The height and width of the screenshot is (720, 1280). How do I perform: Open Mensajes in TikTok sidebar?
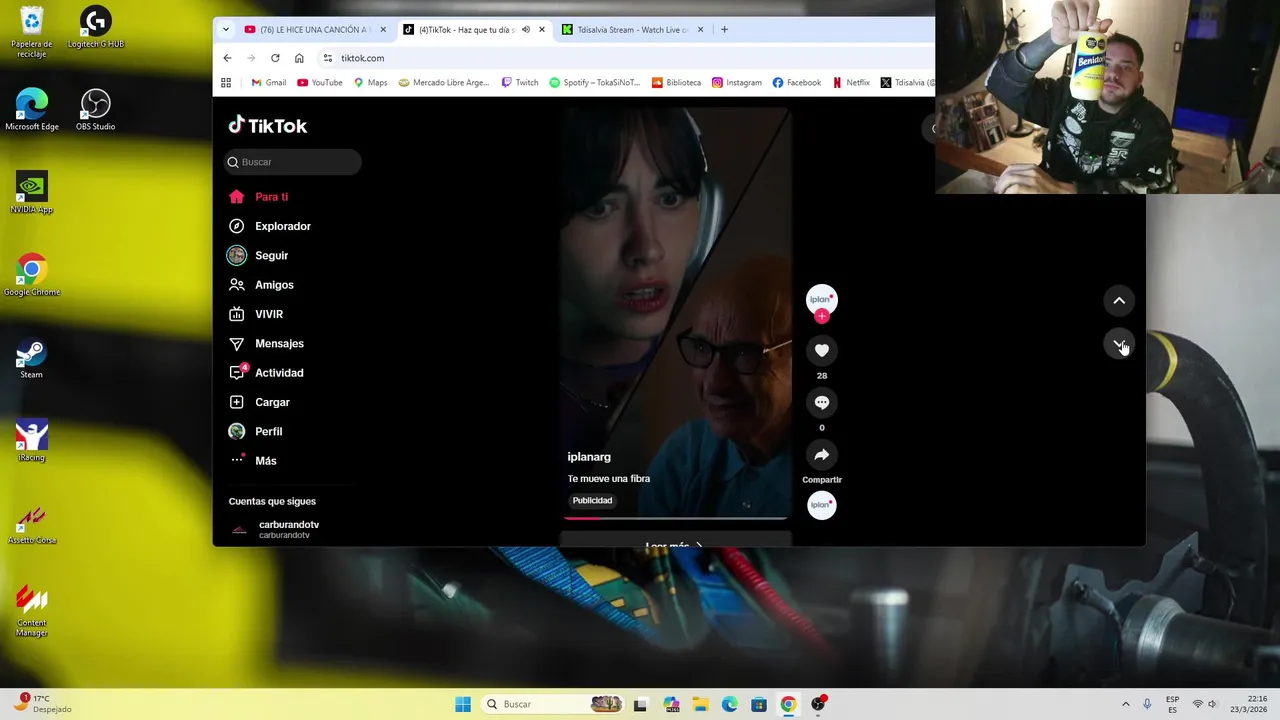click(265, 343)
